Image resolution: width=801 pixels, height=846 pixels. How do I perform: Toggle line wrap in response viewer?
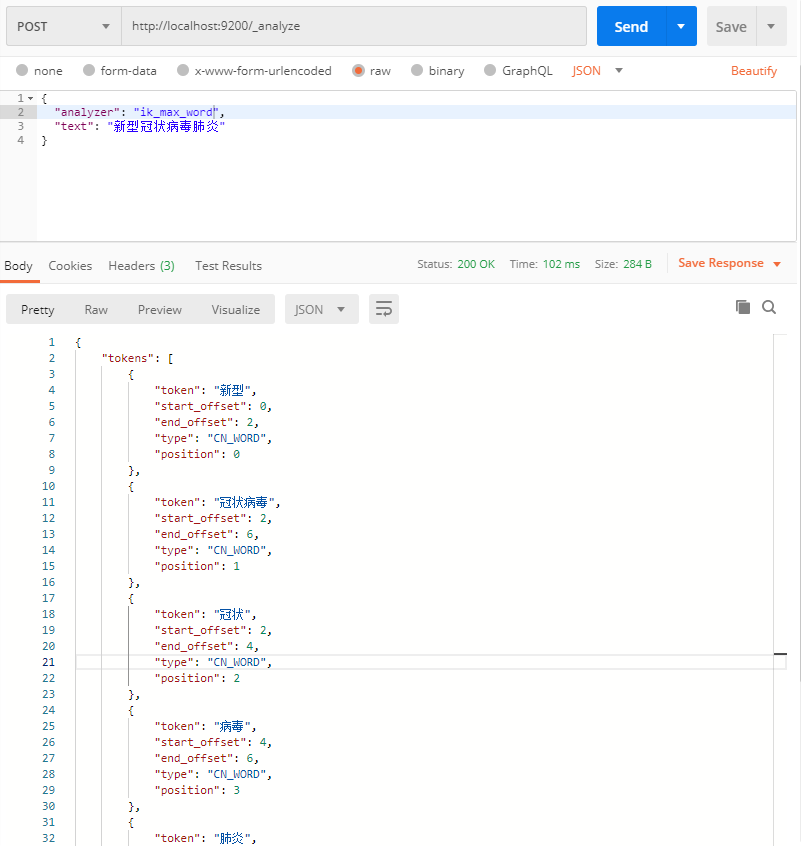384,309
